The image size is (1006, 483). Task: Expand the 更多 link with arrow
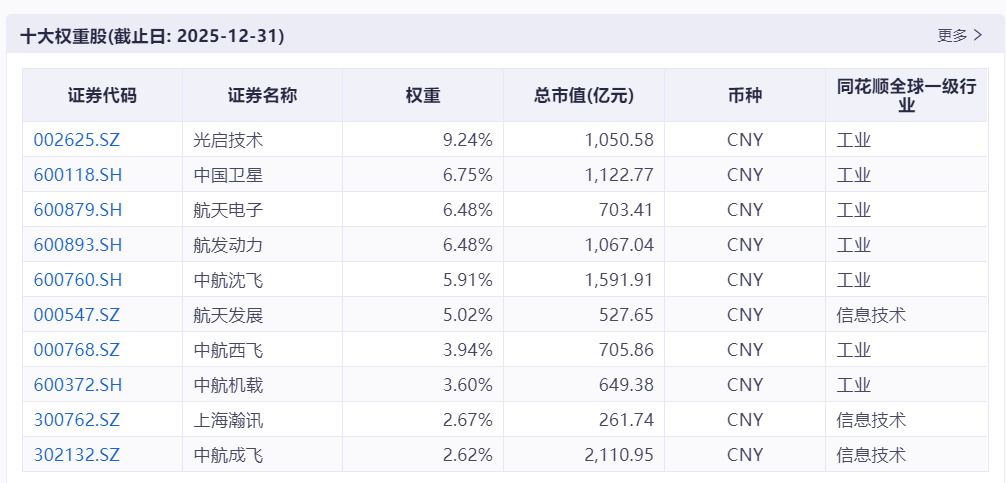[959, 35]
